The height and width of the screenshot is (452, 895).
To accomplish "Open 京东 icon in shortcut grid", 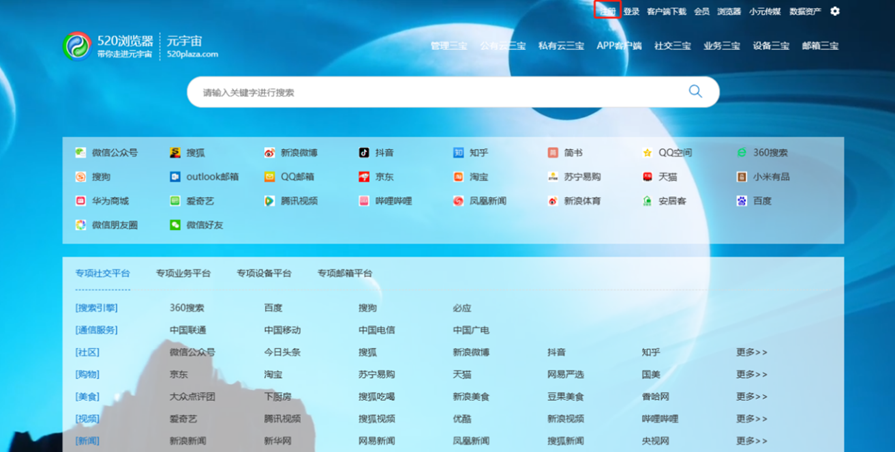I will (x=364, y=177).
